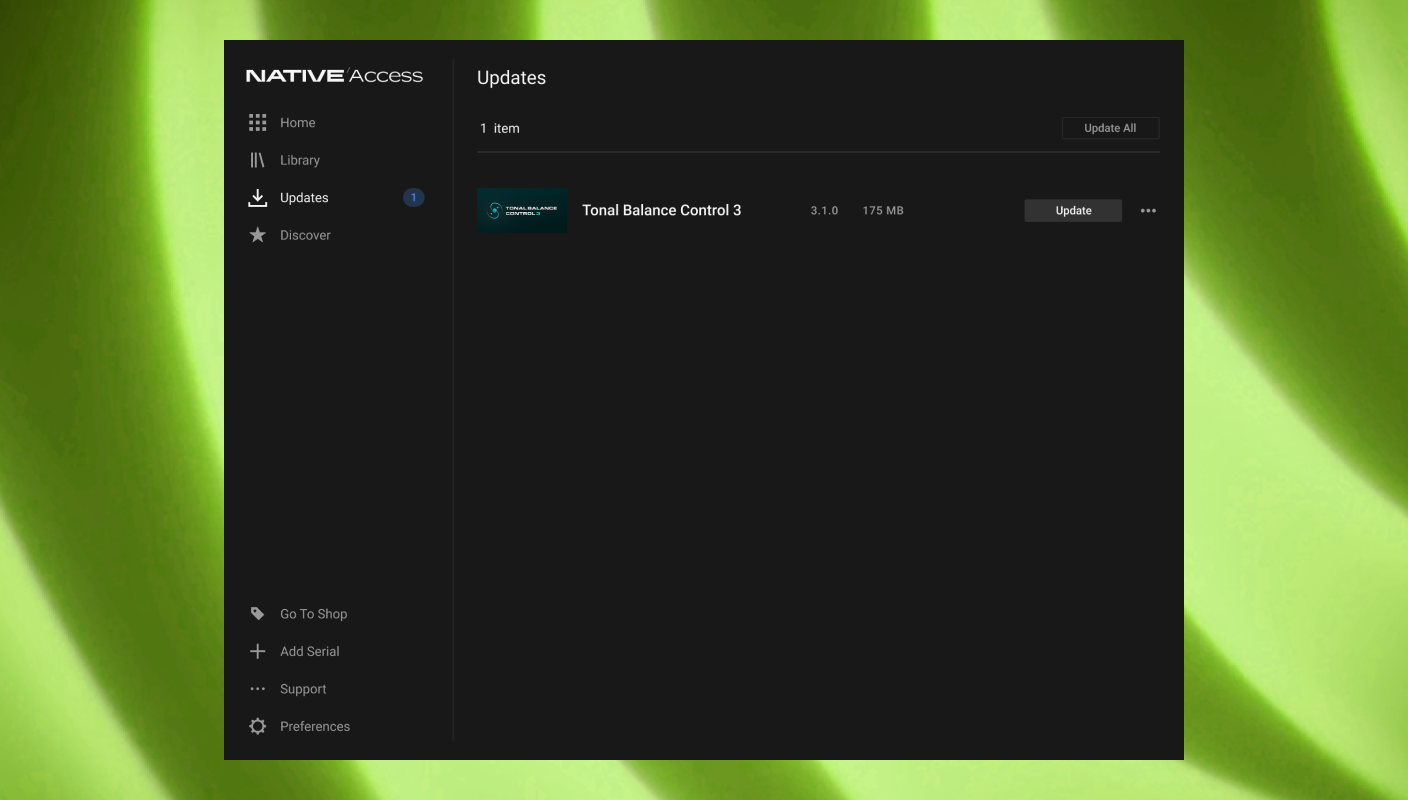
Task: Click the Tonal Balance Control 3 title
Action: point(662,210)
